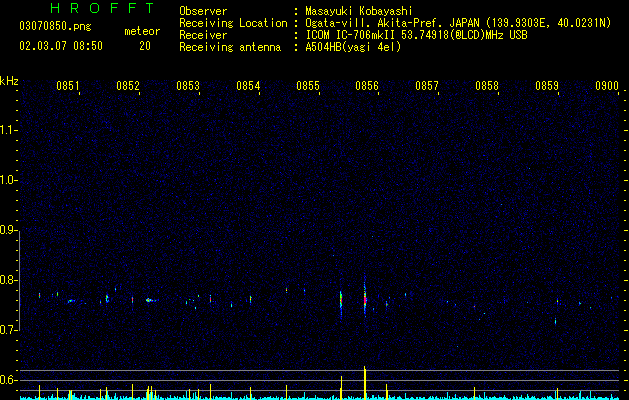Viewport: 629px width, 400px height.
Task: Click the 0859 time marker
Action: click(547, 86)
